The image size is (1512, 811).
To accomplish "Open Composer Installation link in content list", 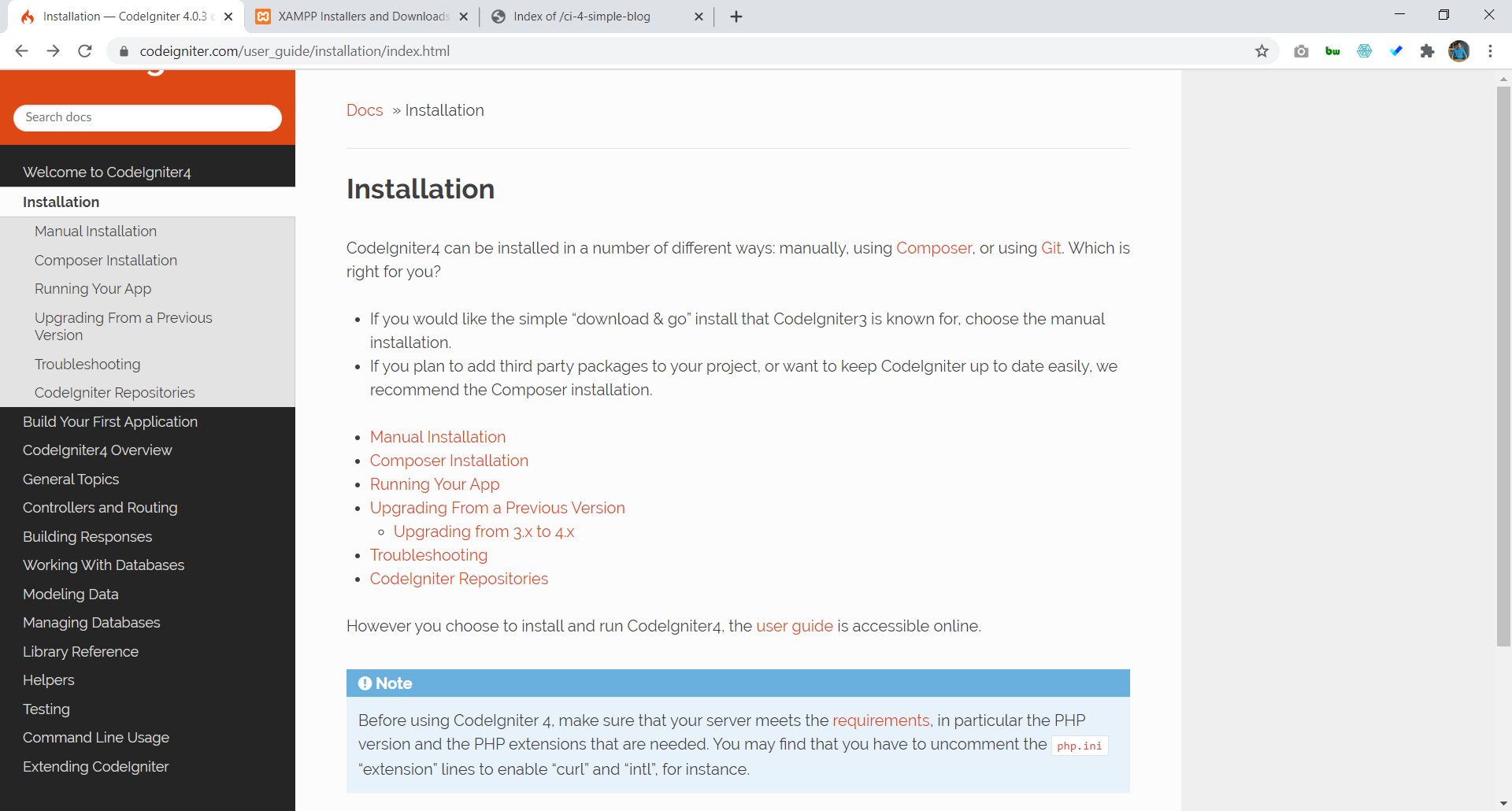I will point(449,461).
